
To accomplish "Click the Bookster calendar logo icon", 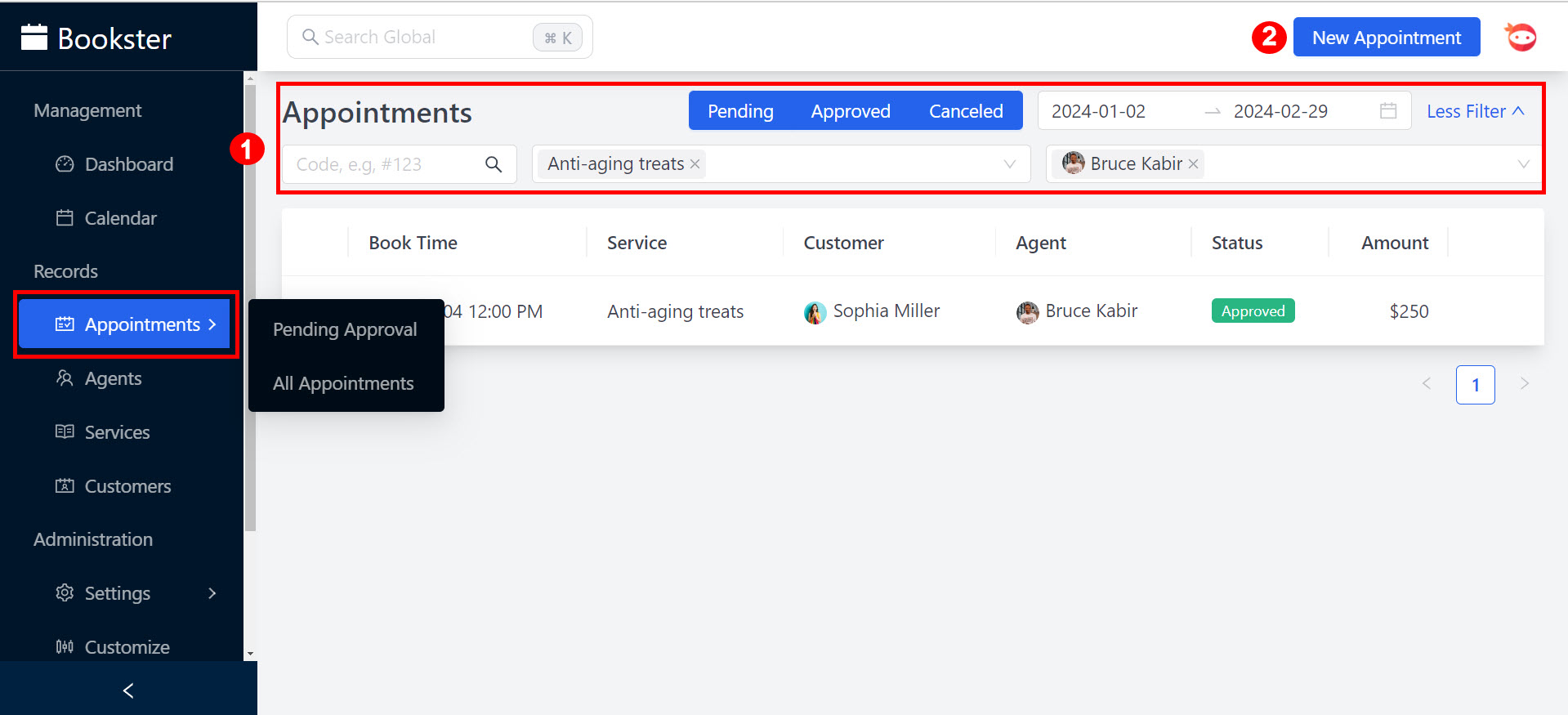I will (34, 38).
